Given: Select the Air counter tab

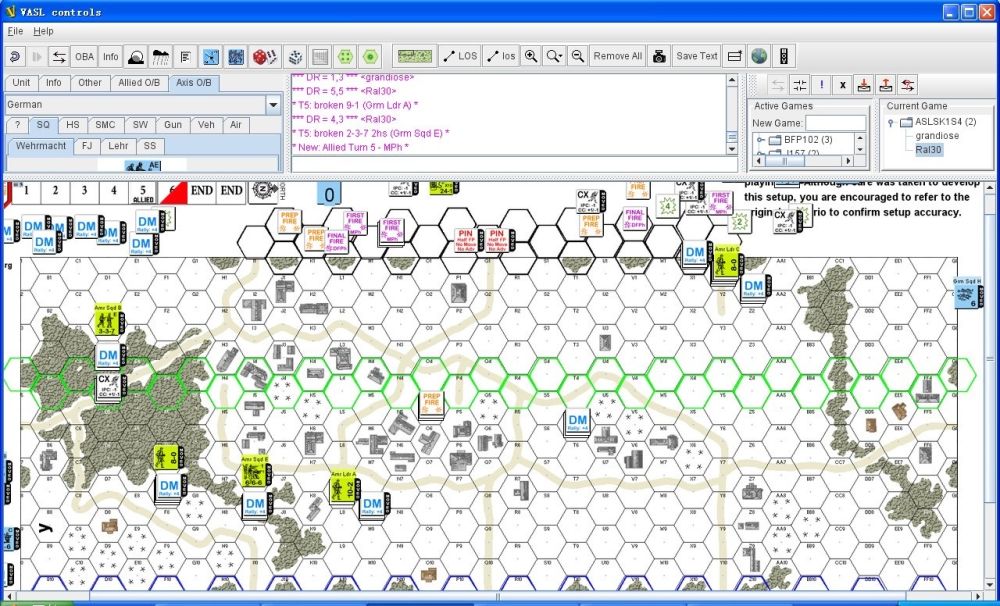Looking at the screenshot, I should tap(236, 125).
